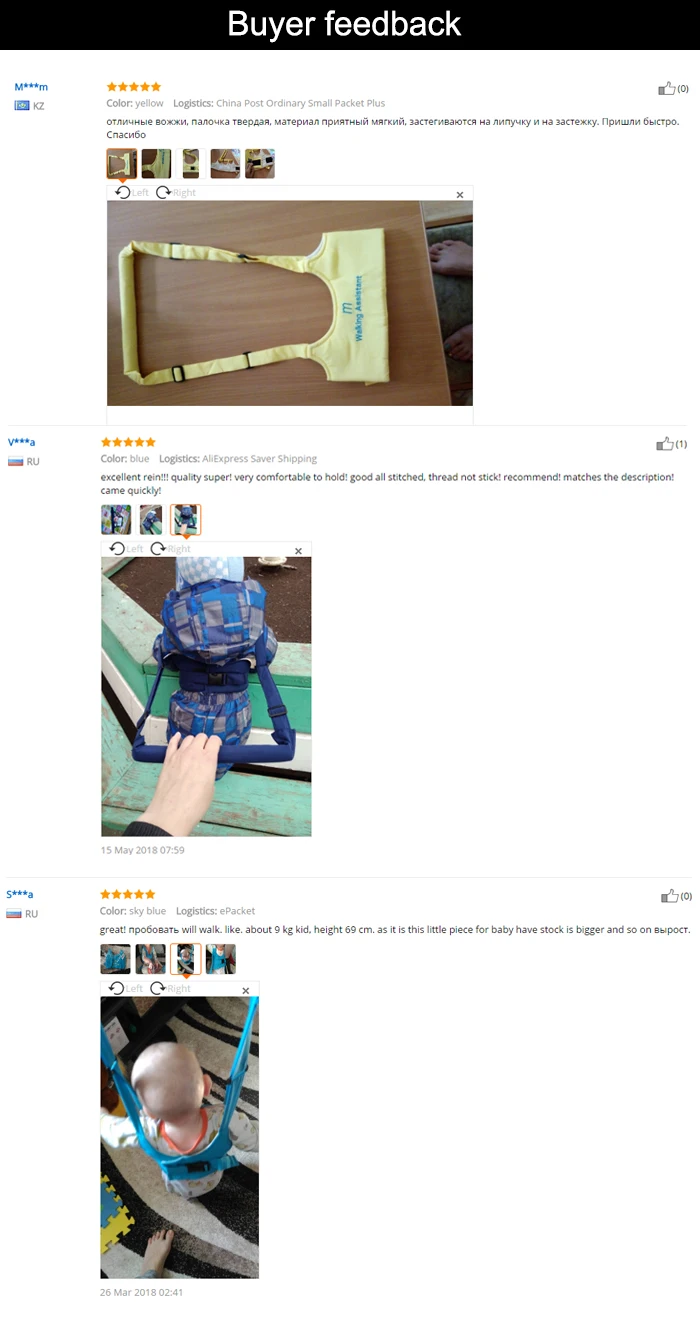Rotate sky blue review photo right
700x1321 pixels.
(x=171, y=988)
